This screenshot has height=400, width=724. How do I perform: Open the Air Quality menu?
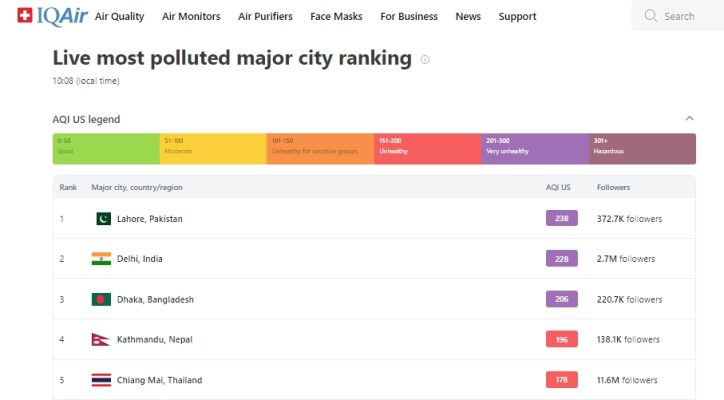(x=120, y=16)
